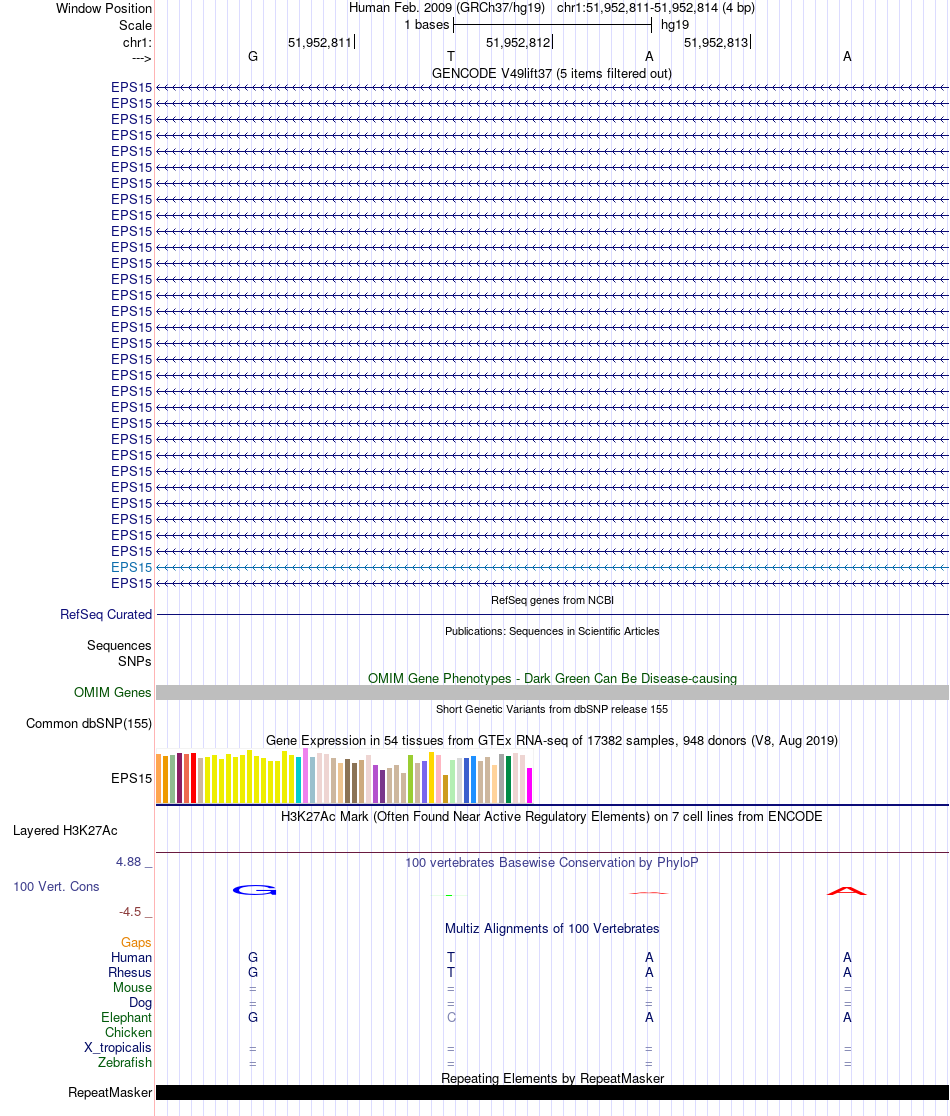Click the G base in the Elephant alignment row
The image size is (950, 1116).
point(253,1018)
